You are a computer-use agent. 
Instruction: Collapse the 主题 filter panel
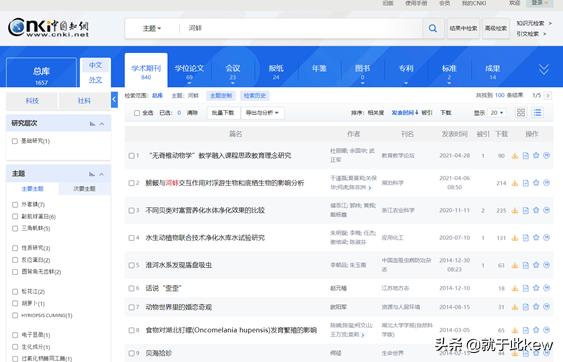[x=102, y=174]
